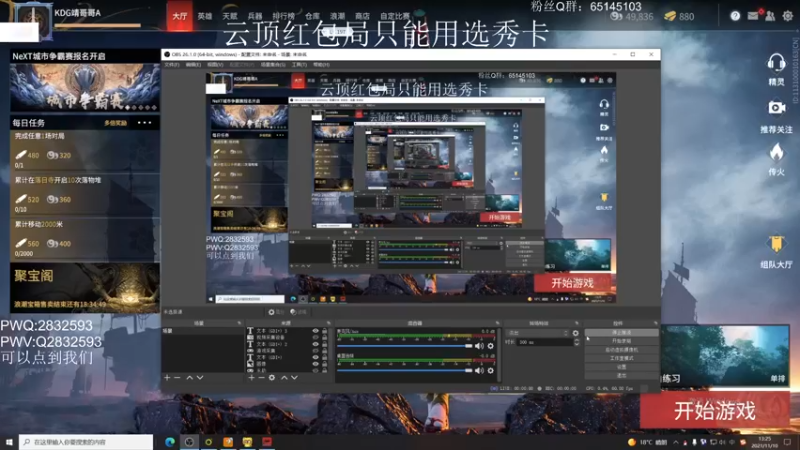
Task: Click the Windows Start button
Action: pyautogui.click(x=9, y=442)
